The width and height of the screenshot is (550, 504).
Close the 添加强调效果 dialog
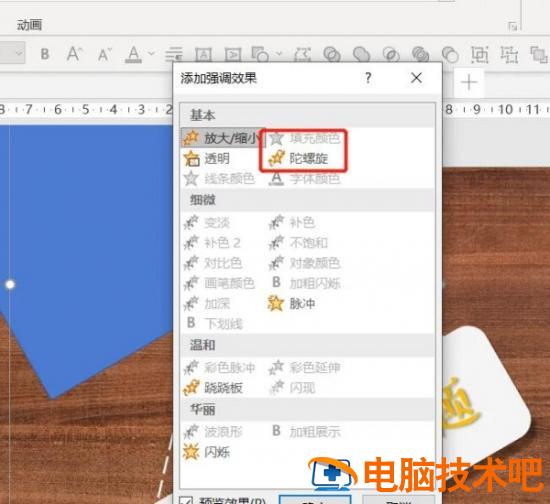pos(416,78)
